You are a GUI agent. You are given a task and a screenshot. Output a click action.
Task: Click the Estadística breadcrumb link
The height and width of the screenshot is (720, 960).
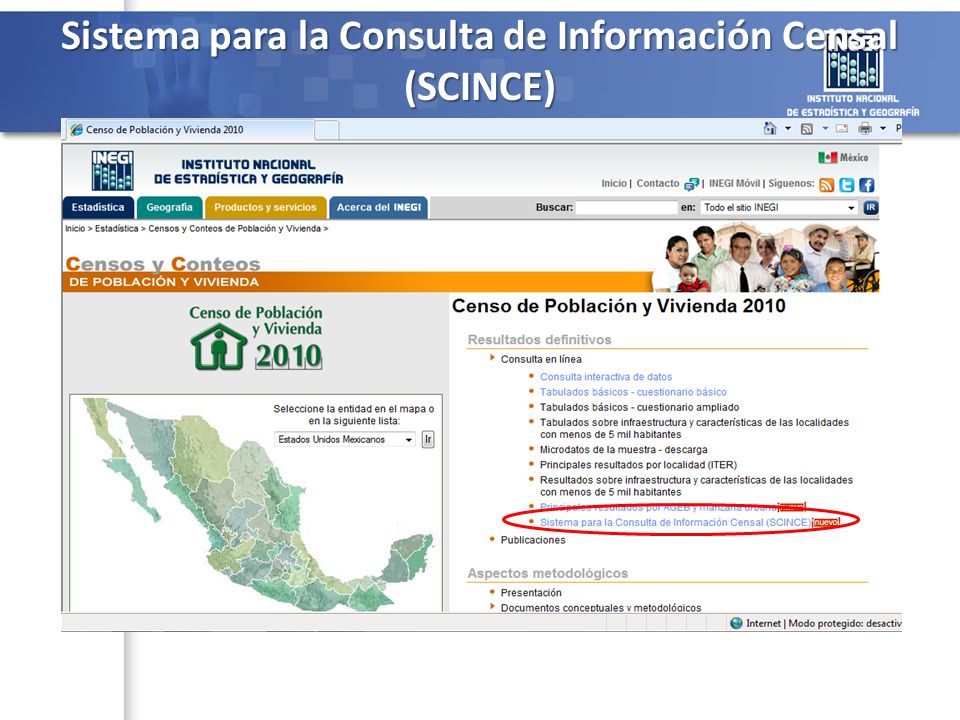[116, 228]
